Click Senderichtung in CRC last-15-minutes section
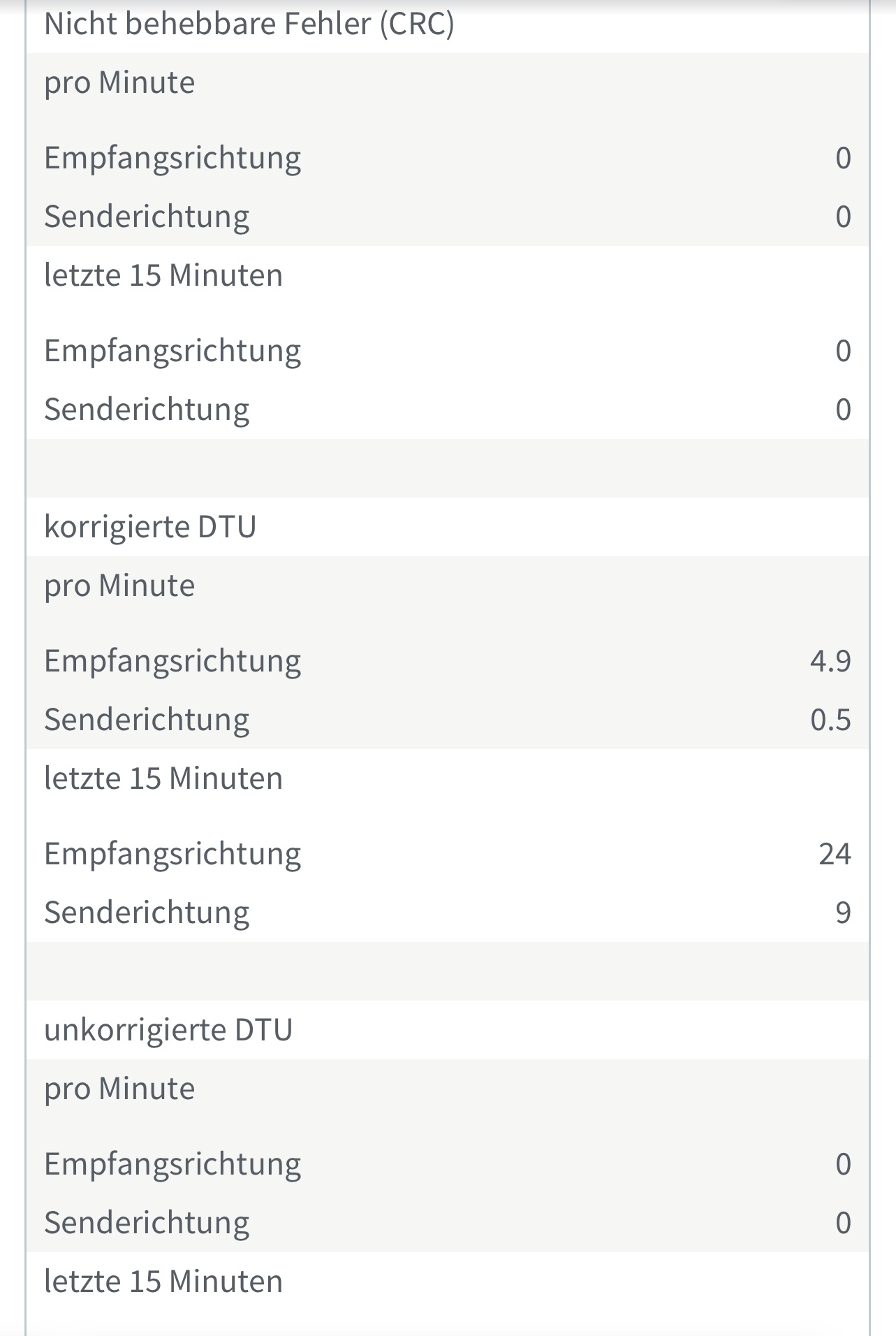Viewport: 896px width, 1336px height. (147, 409)
